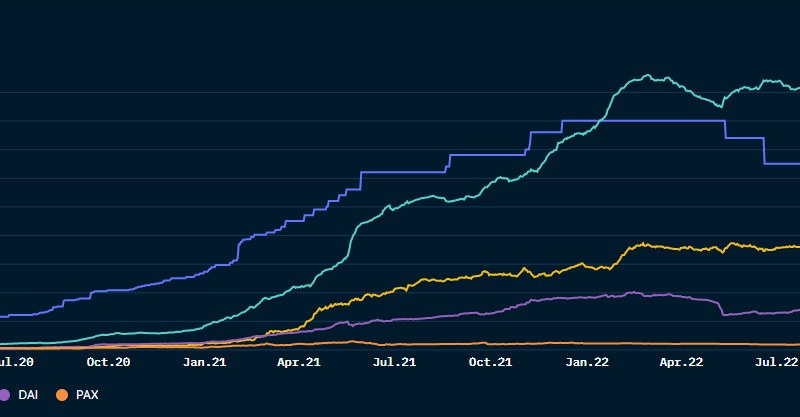
Task: Click the Jan.21 x-axis label
Action: click(204, 362)
